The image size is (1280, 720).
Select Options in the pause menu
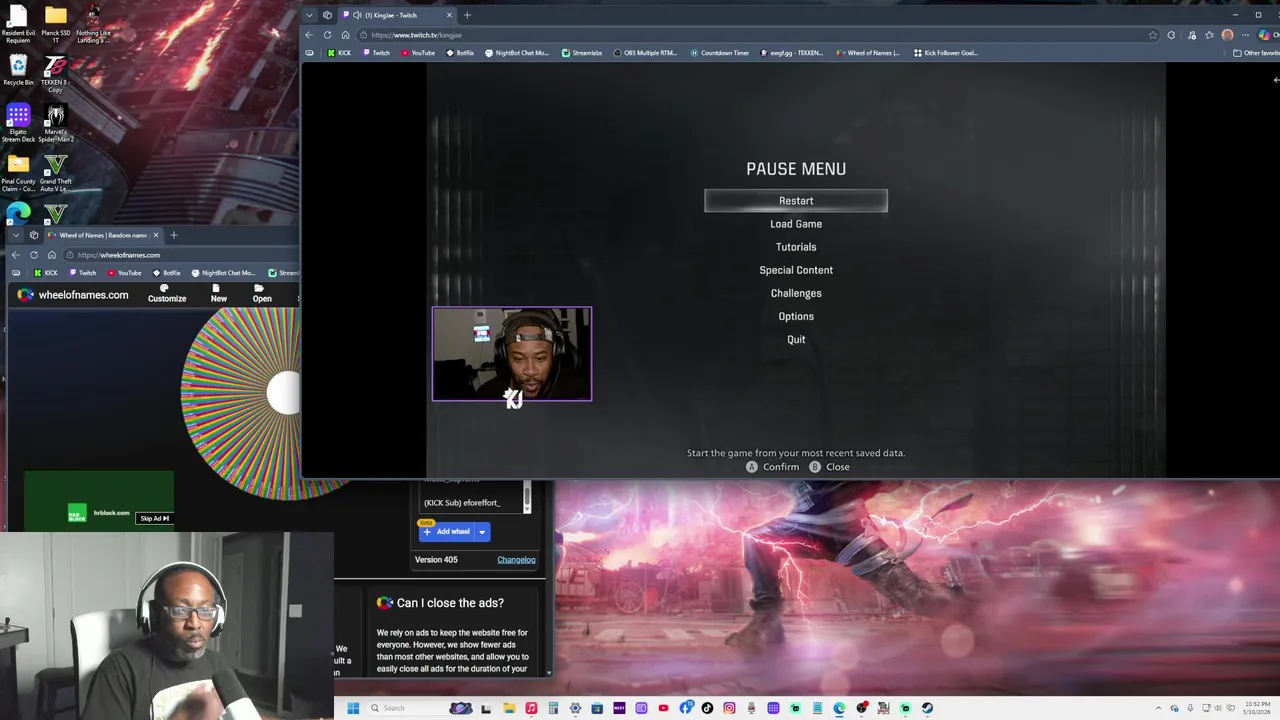[796, 316]
